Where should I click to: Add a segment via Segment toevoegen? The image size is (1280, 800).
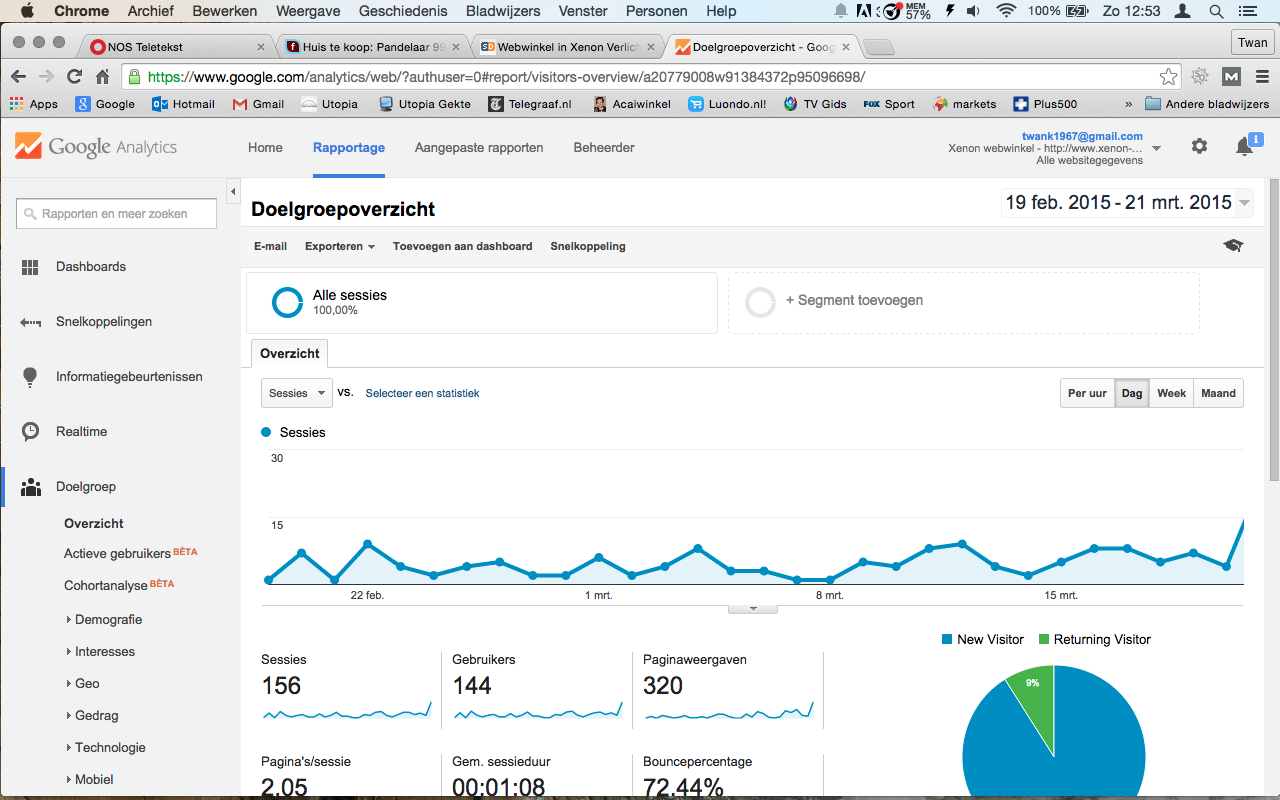[963, 302]
